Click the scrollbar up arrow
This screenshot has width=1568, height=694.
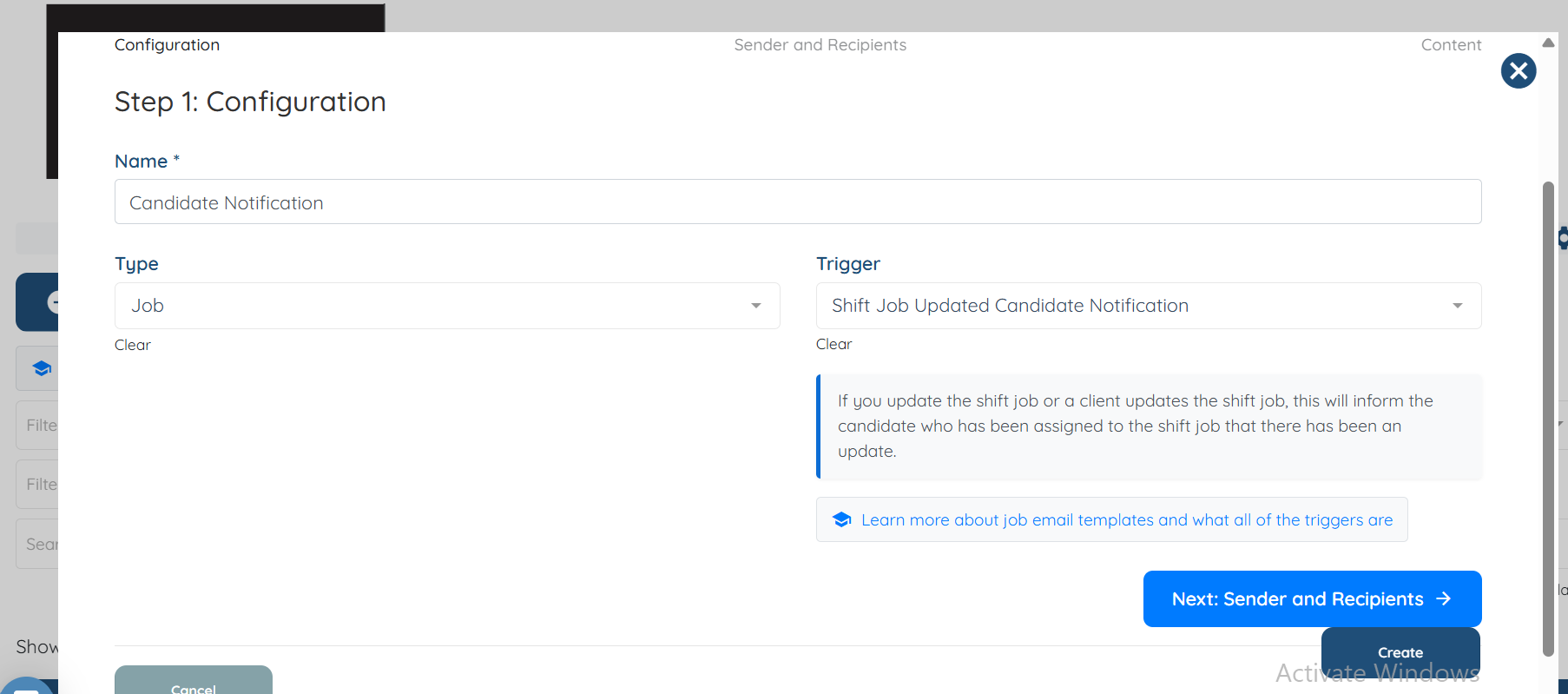pos(1548,43)
